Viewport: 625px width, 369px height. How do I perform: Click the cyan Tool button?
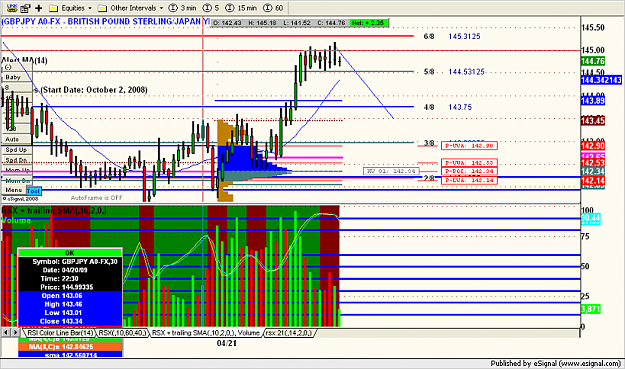point(33,191)
